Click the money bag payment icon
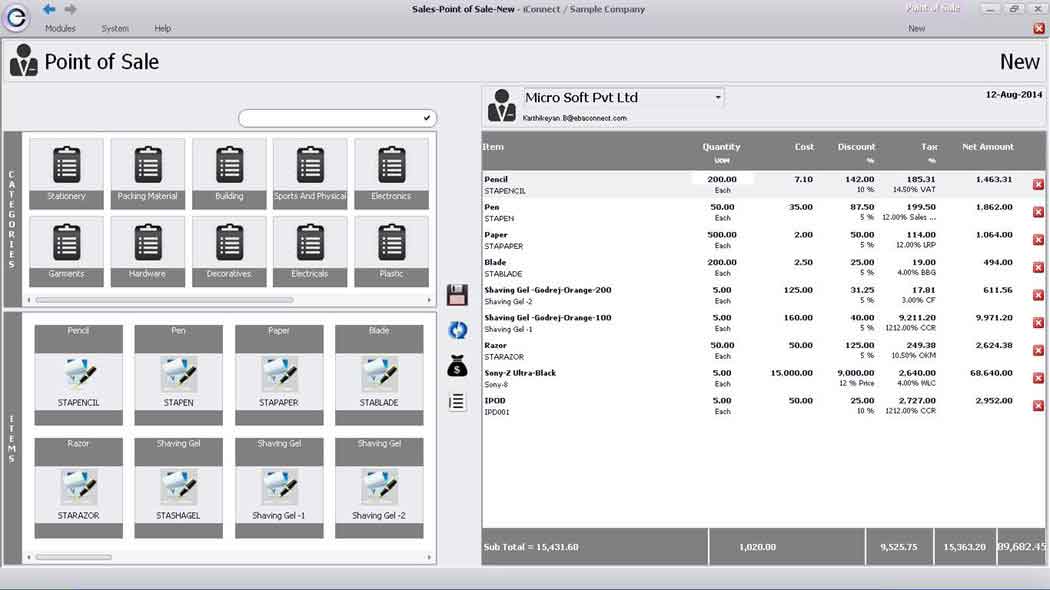 tap(457, 366)
